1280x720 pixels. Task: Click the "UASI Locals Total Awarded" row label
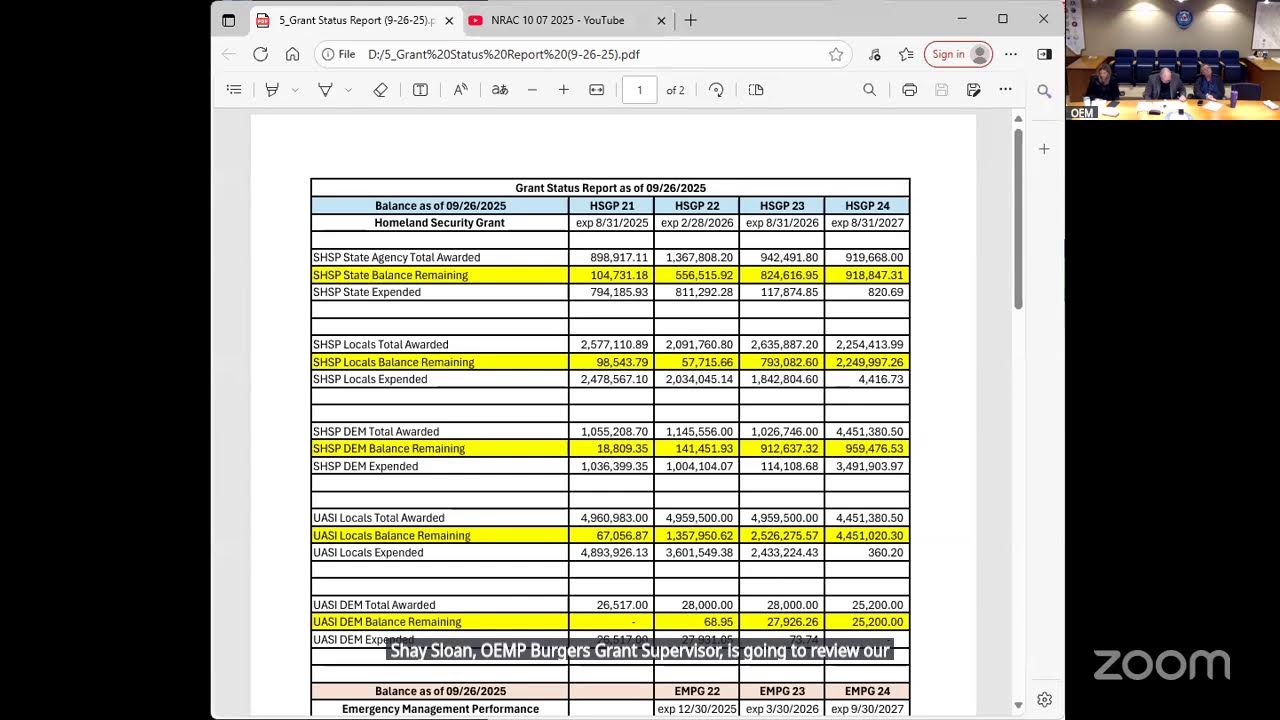click(x=379, y=518)
